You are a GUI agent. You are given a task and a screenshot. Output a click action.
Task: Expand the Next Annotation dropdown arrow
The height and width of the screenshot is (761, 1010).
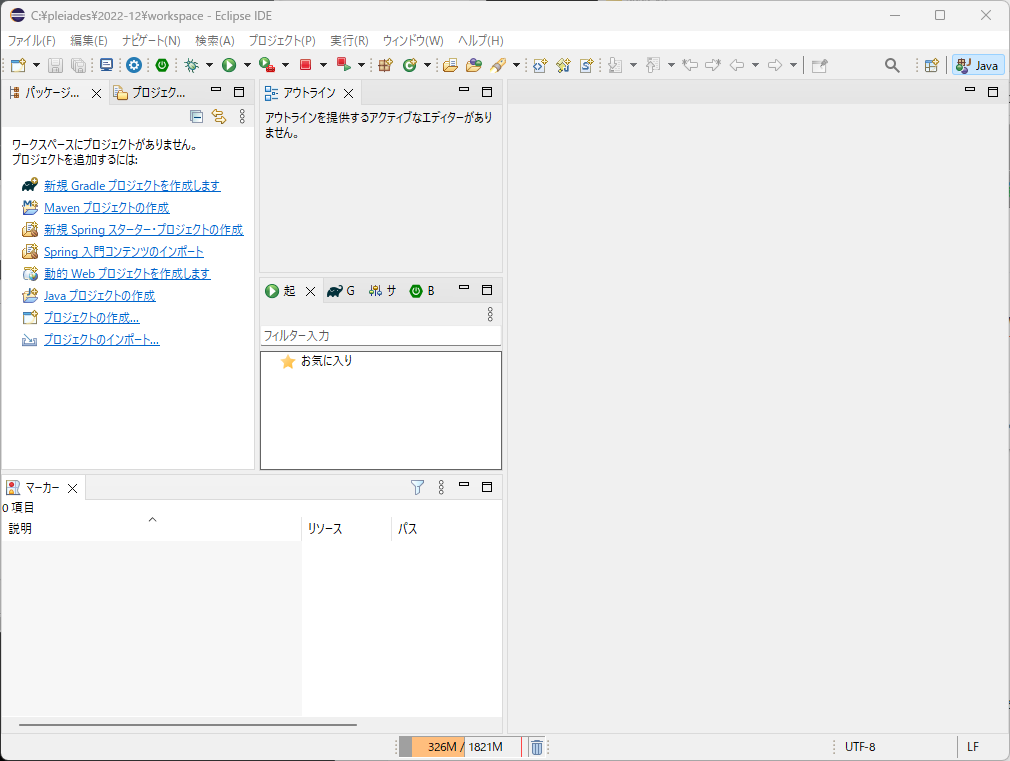(633, 65)
